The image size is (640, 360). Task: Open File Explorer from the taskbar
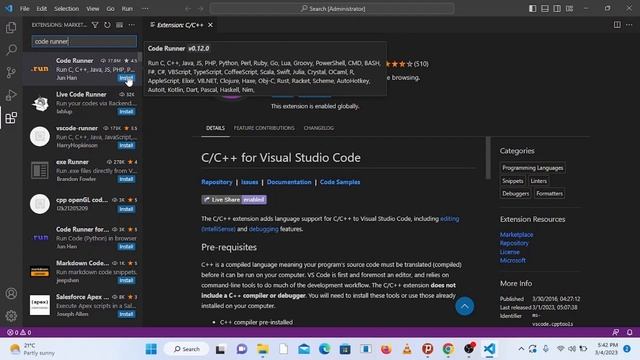pyautogui.click(x=262, y=349)
